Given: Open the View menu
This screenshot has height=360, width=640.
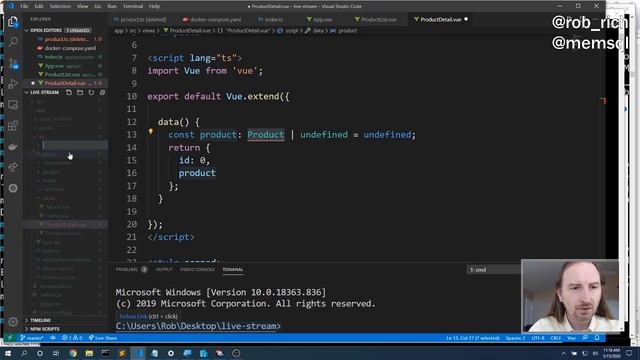Looking at the screenshot, I should click(82, 6).
